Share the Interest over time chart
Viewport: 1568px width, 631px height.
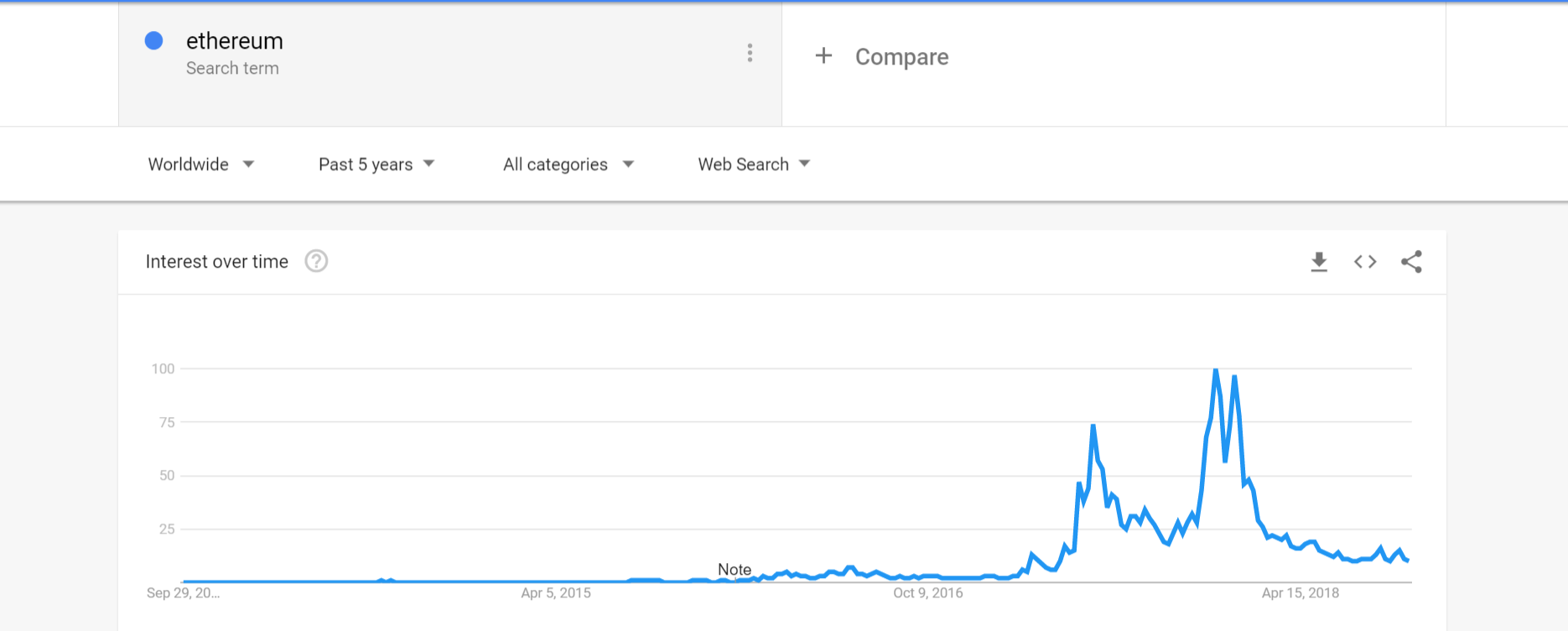pyautogui.click(x=1411, y=262)
